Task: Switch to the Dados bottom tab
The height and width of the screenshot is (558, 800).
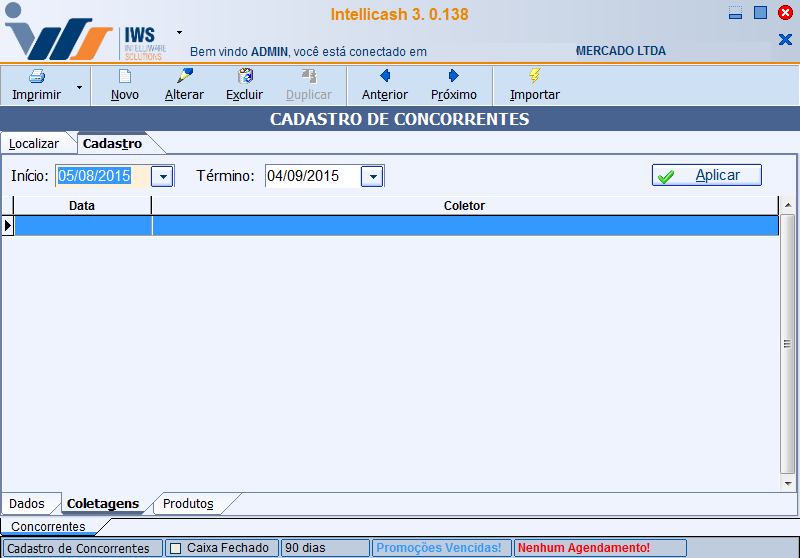Action: [x=27, y=503]
